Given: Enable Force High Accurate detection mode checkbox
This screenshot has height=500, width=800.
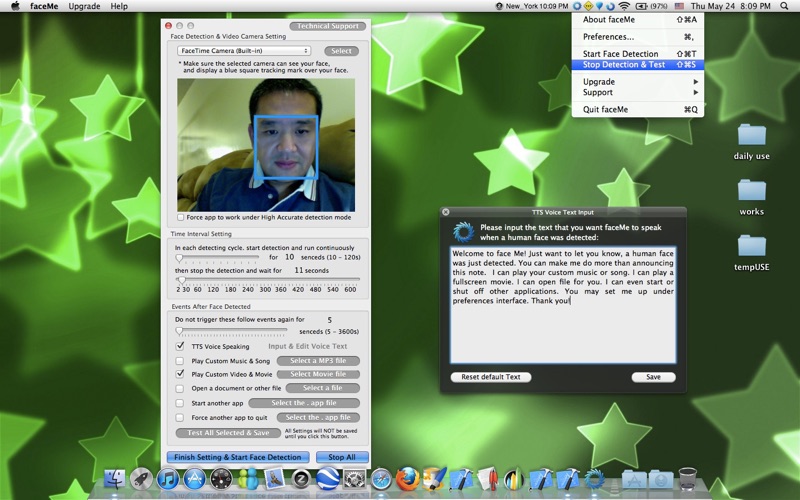Looking at the screenshot, I should pyautogui.click(x=180, y=217).
